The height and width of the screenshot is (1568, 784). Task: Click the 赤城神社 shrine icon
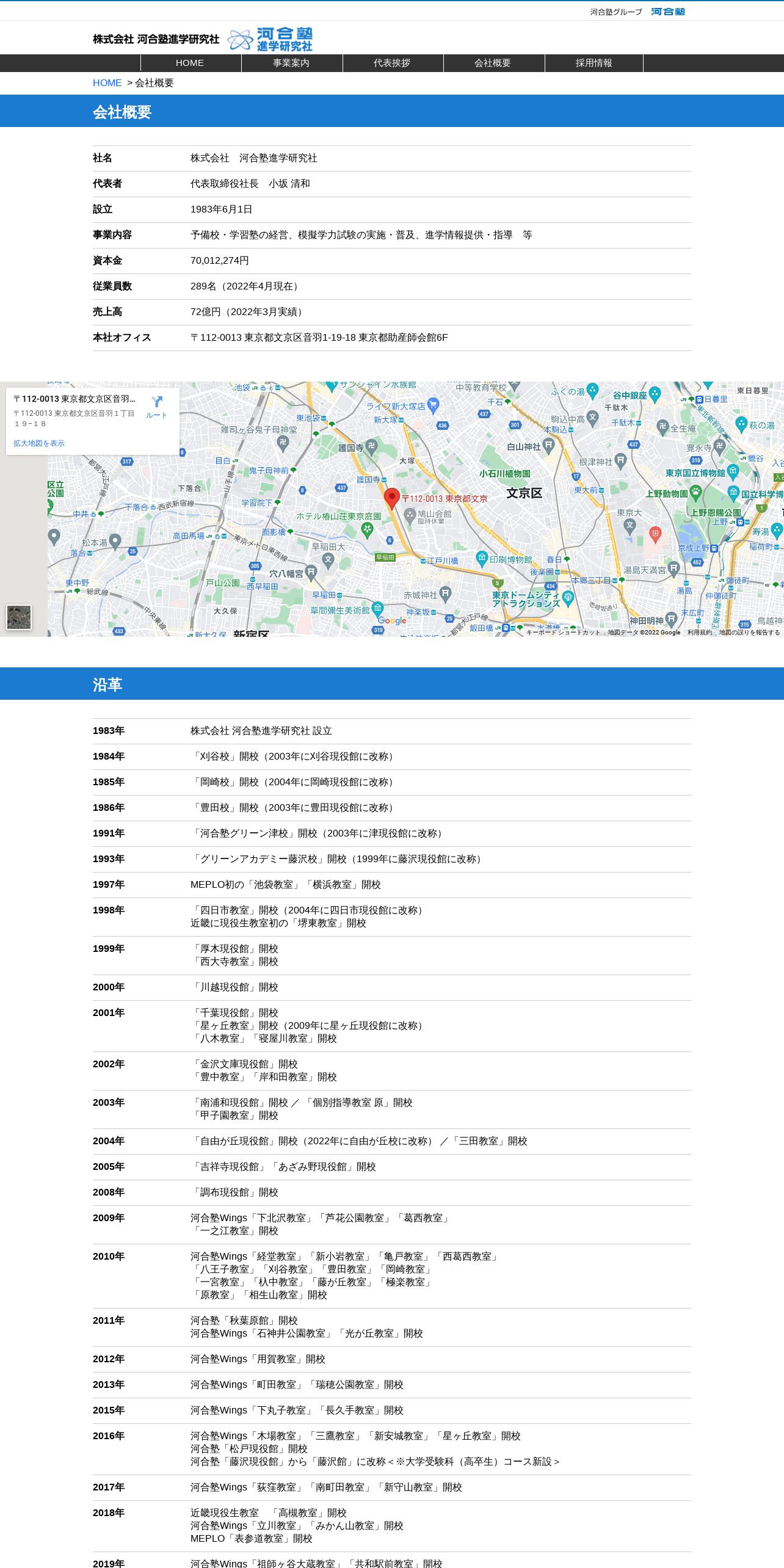coord(445,593)
